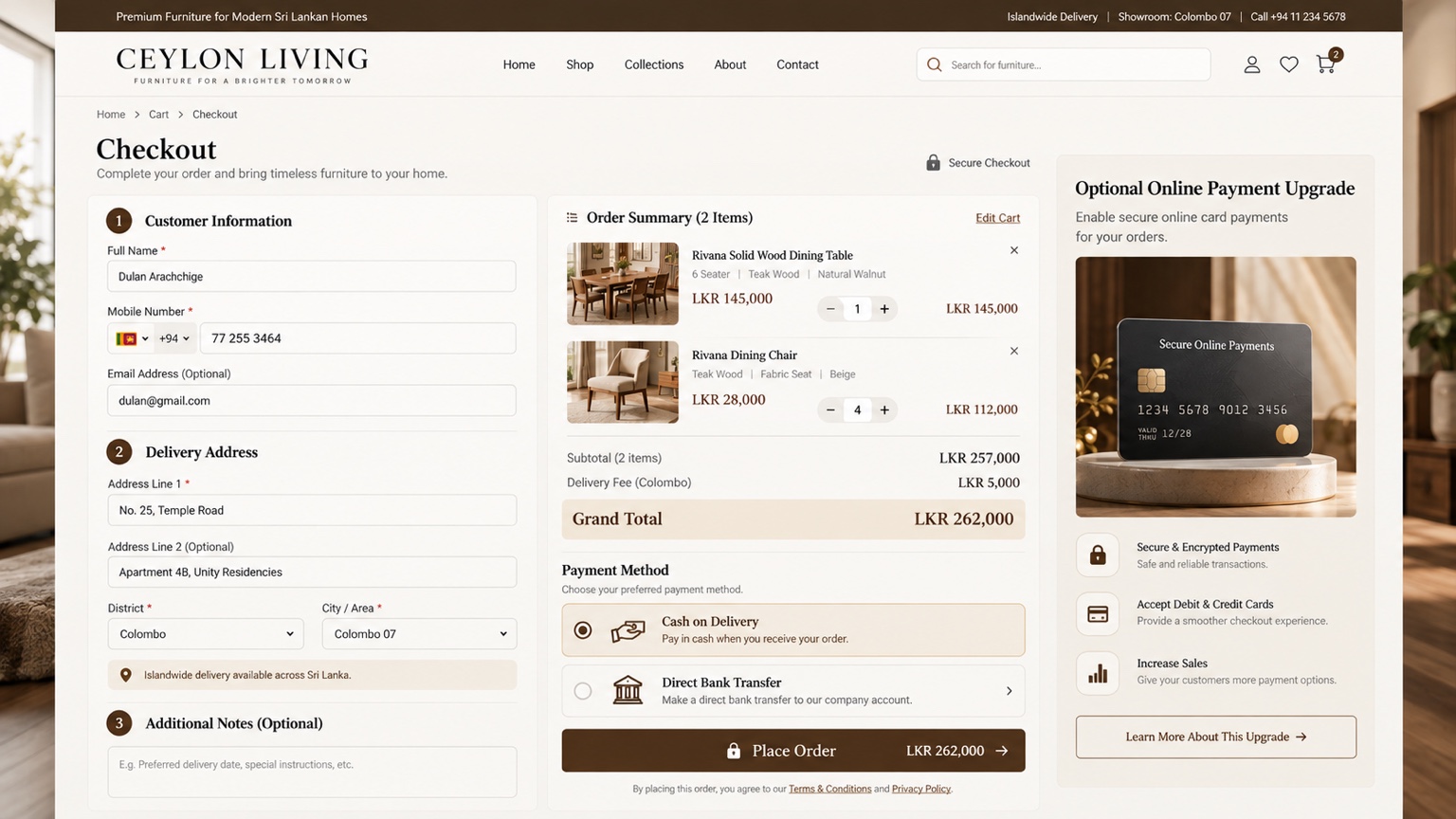
Task: Click the step 1 Customer Information badge
Action: (118, 221)
